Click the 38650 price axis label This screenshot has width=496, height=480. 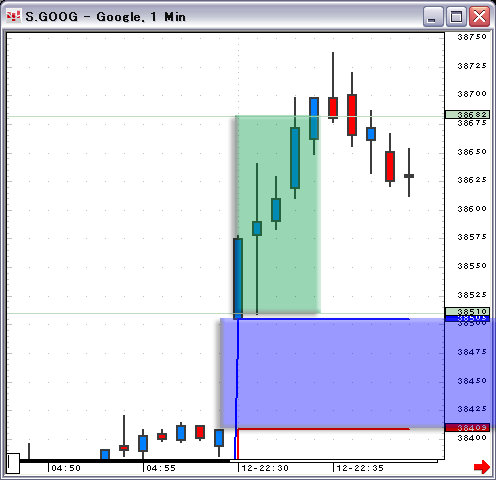coord(472,152)
